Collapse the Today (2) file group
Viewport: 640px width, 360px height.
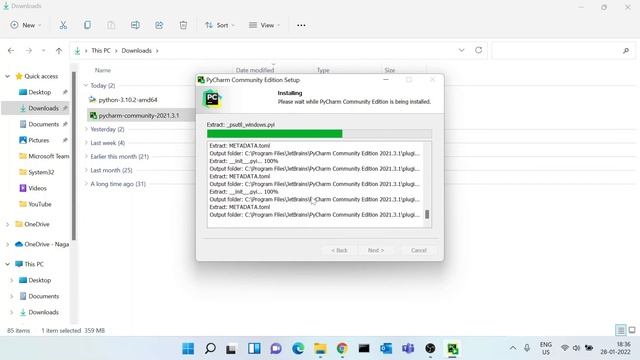(x=86, y=85)
